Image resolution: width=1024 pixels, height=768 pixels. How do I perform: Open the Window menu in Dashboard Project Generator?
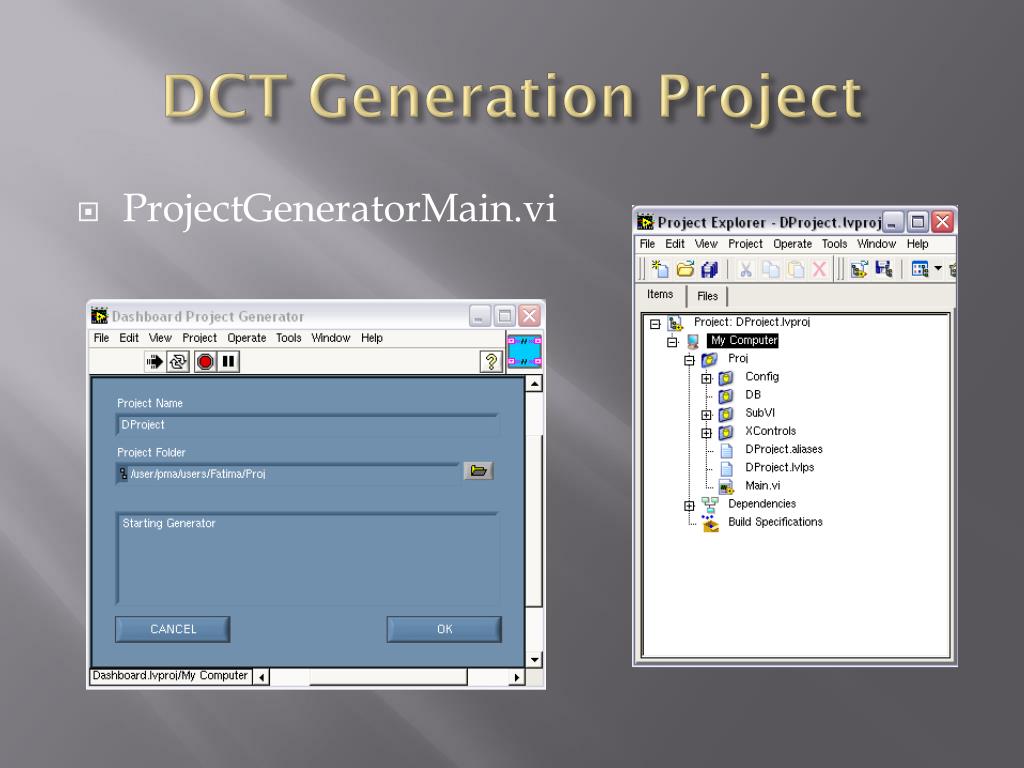tap(330, 338)
